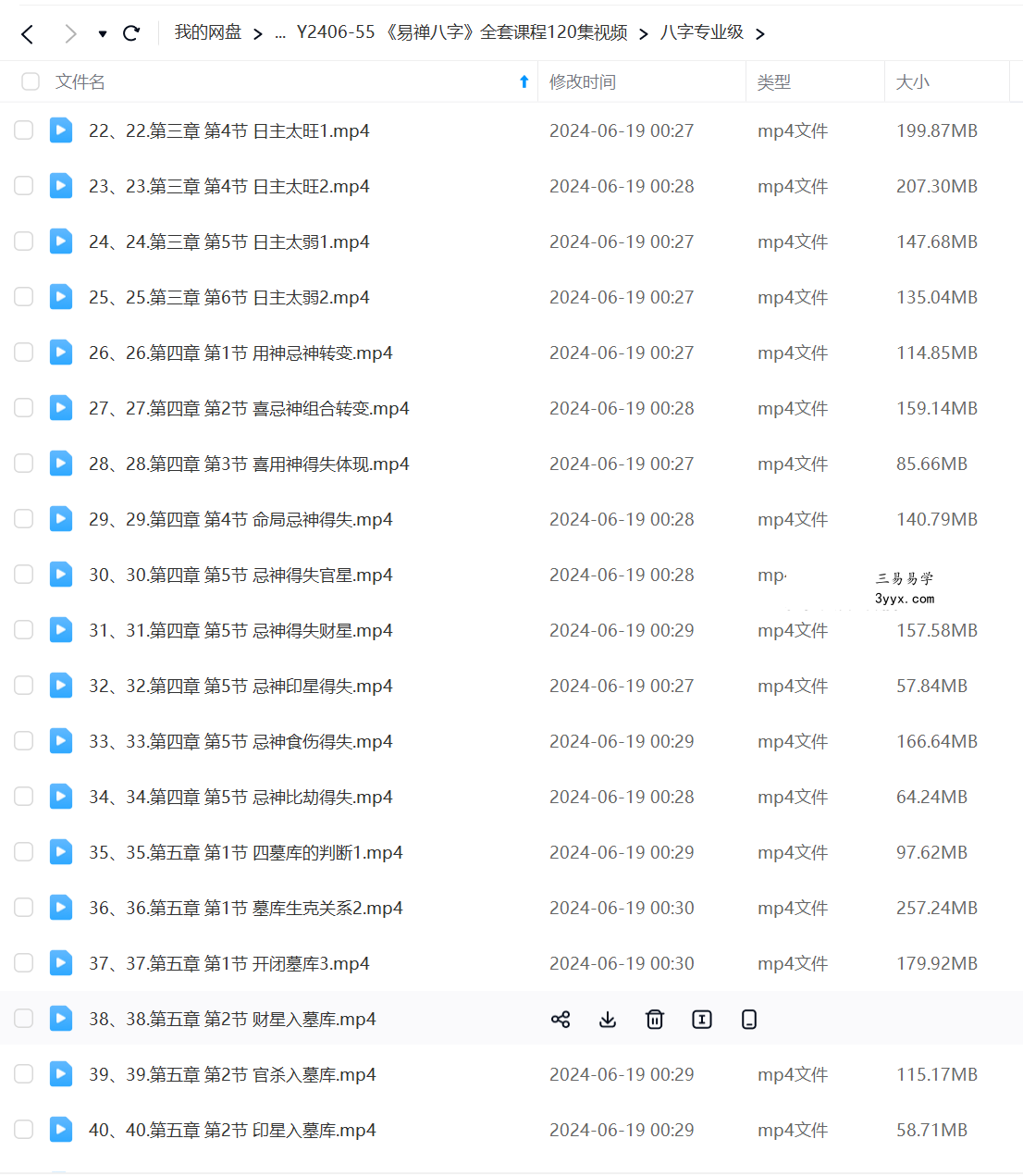Image resolution: width=1023 pixels, height=1176 pixels.
Task: Open the navigation history dropdown triangle
Action: (103, 34)
